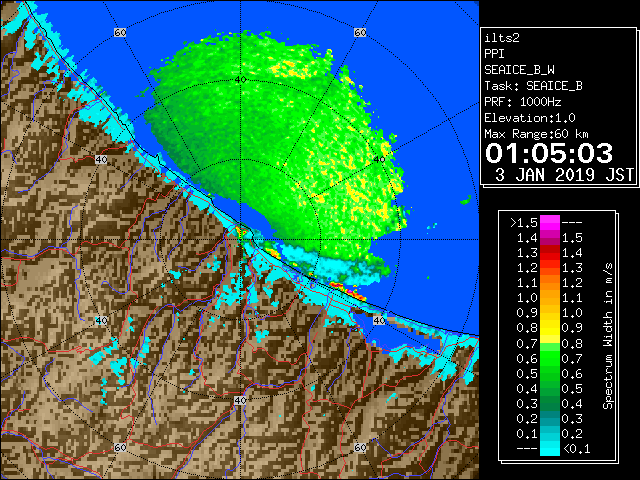Click the "40" range label due north of radar
The image size is (640, 480).
(x=240, y=79)
